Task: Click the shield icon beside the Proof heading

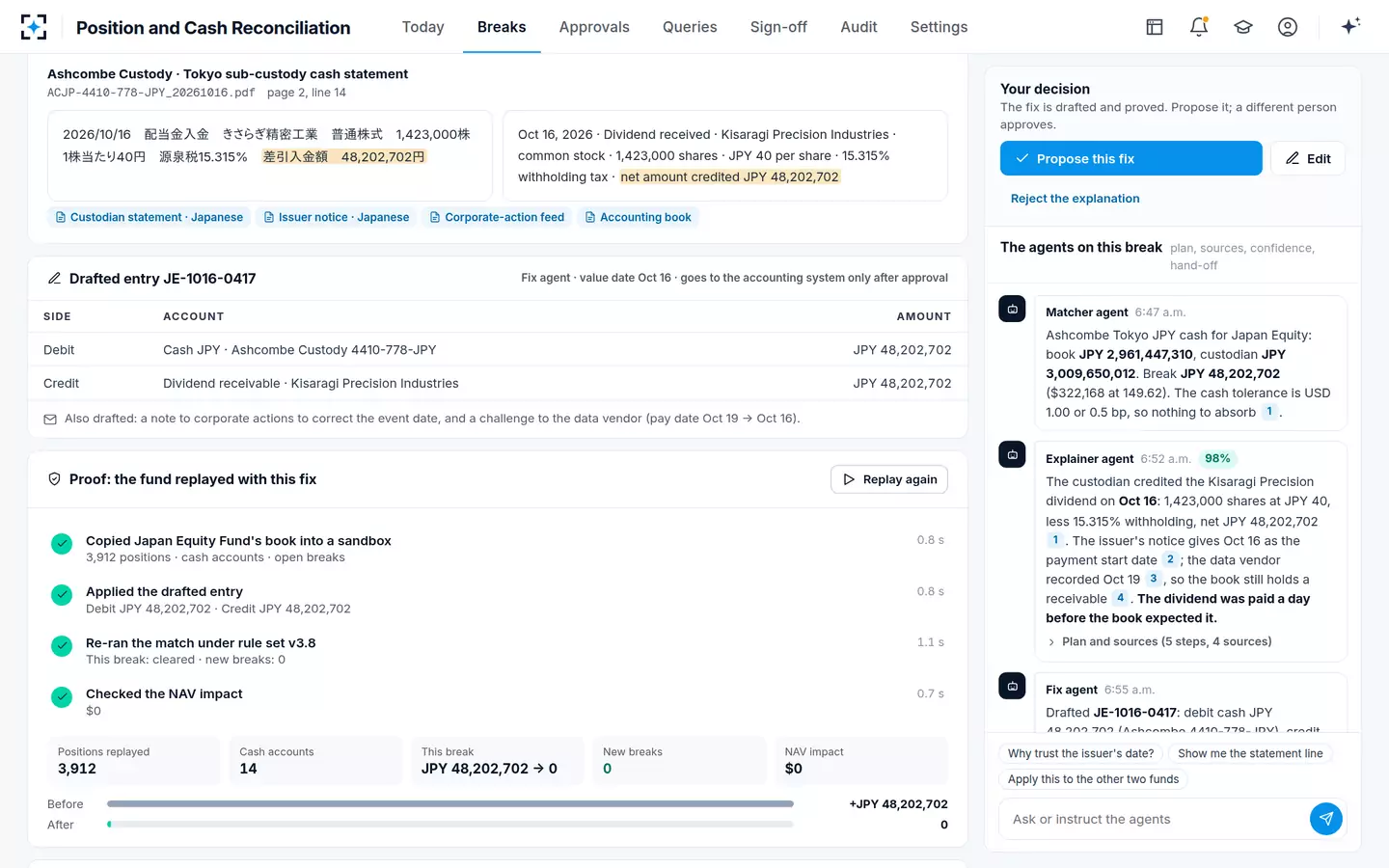Action: pyautogui.click(x=55, y=479)
